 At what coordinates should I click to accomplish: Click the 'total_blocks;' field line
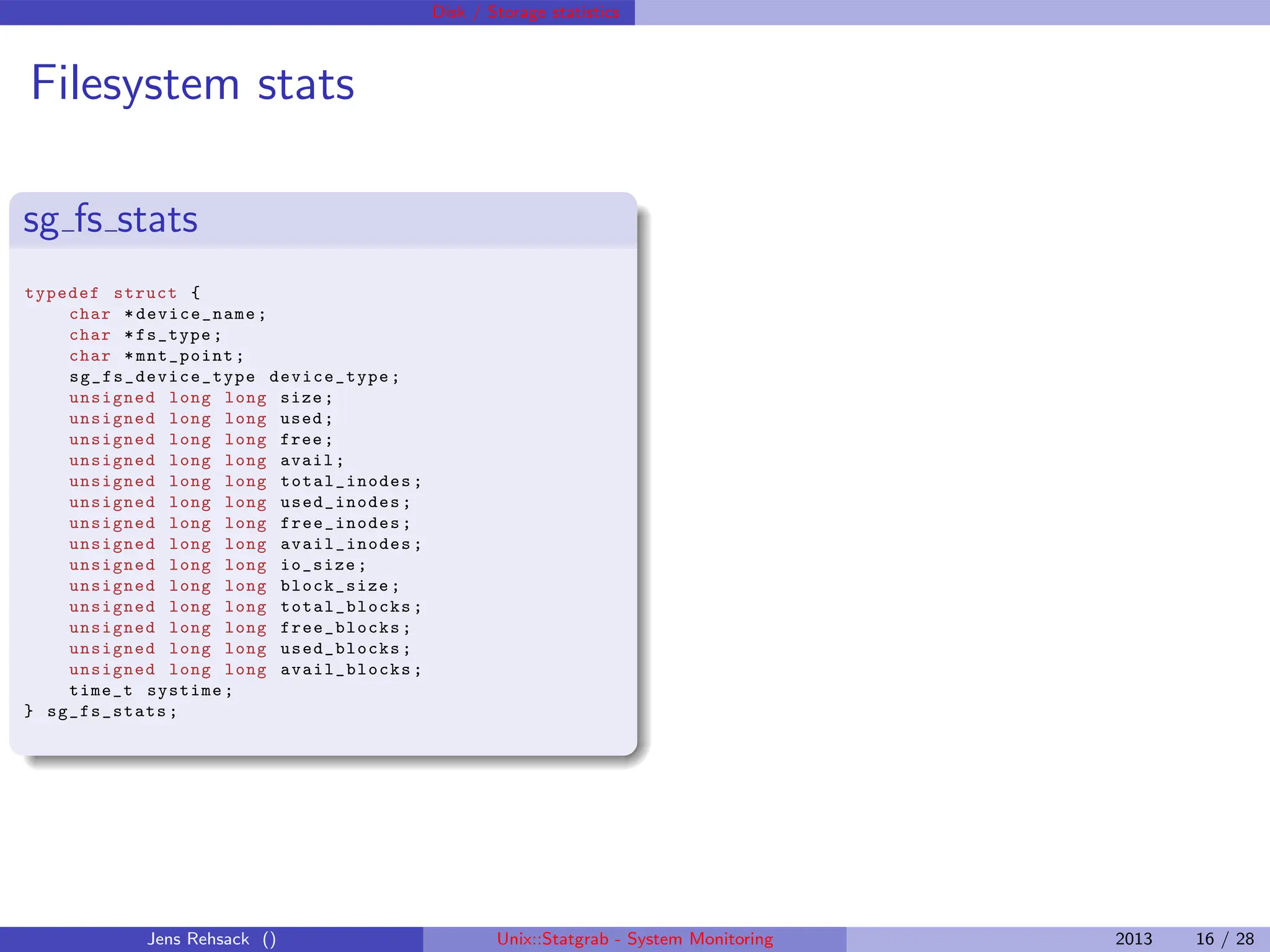pos(246,607)
